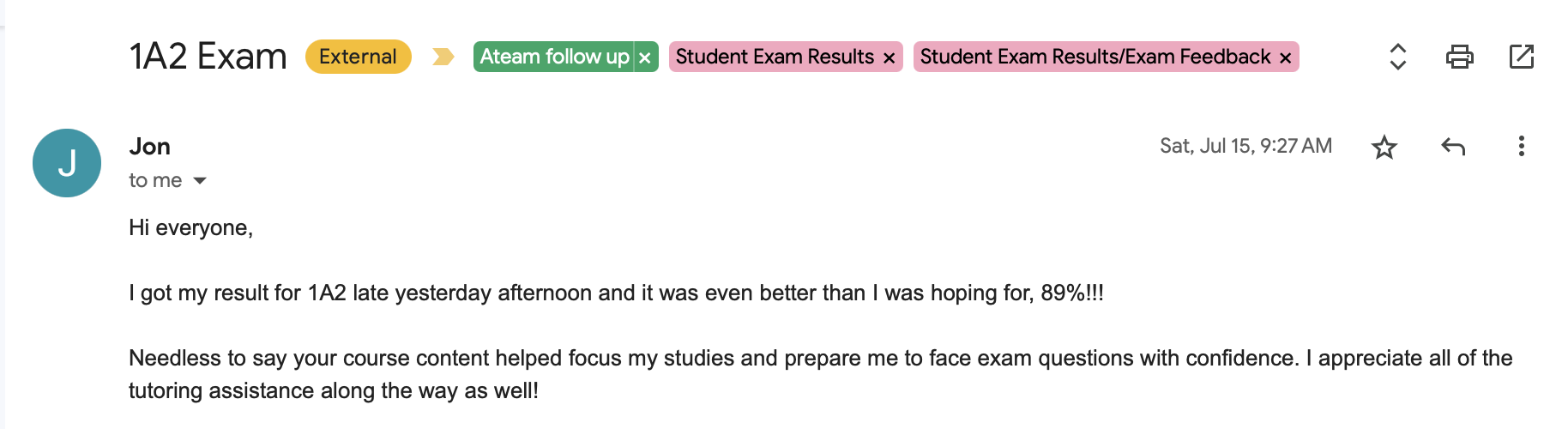
Task: Click the yellow External badge
Action: tap(358, 57)
